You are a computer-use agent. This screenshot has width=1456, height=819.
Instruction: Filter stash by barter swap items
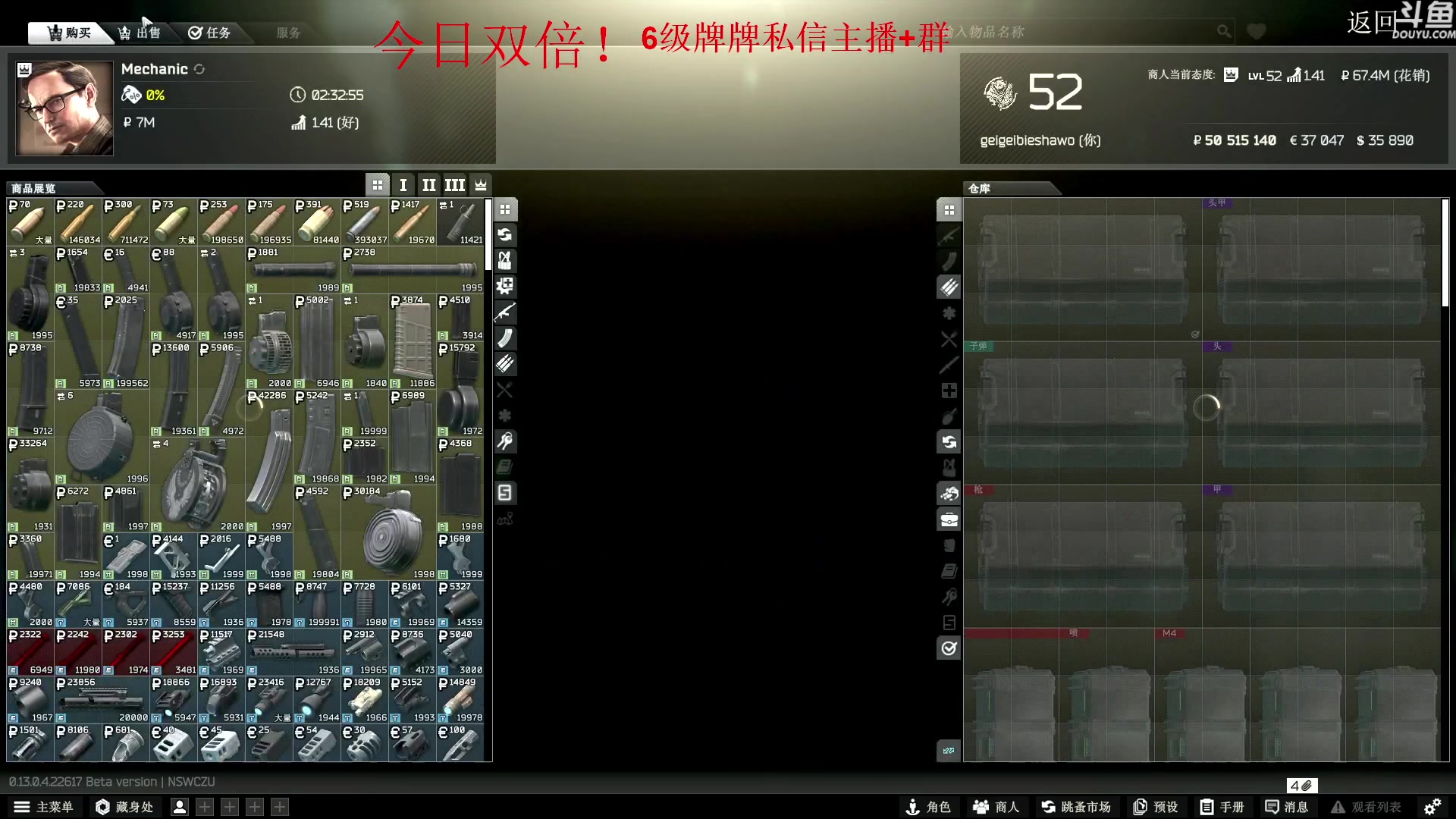(949, 441)
